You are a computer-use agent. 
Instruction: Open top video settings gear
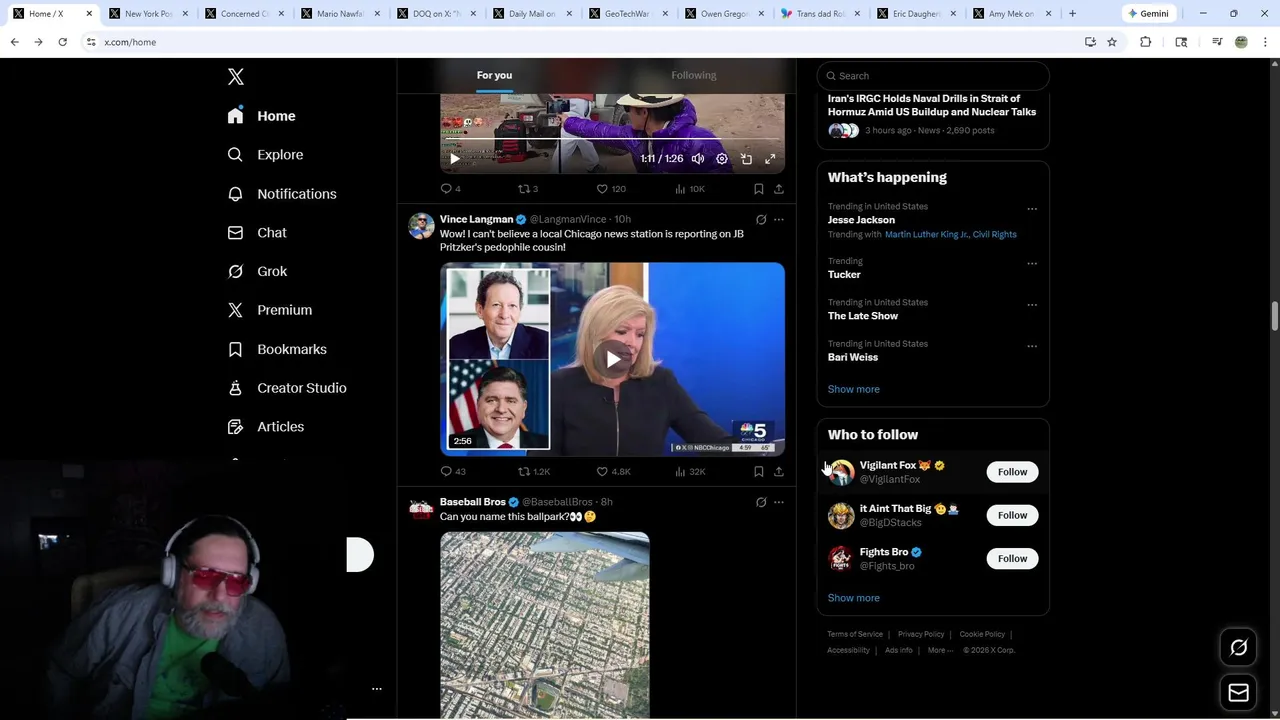(722, 159)
